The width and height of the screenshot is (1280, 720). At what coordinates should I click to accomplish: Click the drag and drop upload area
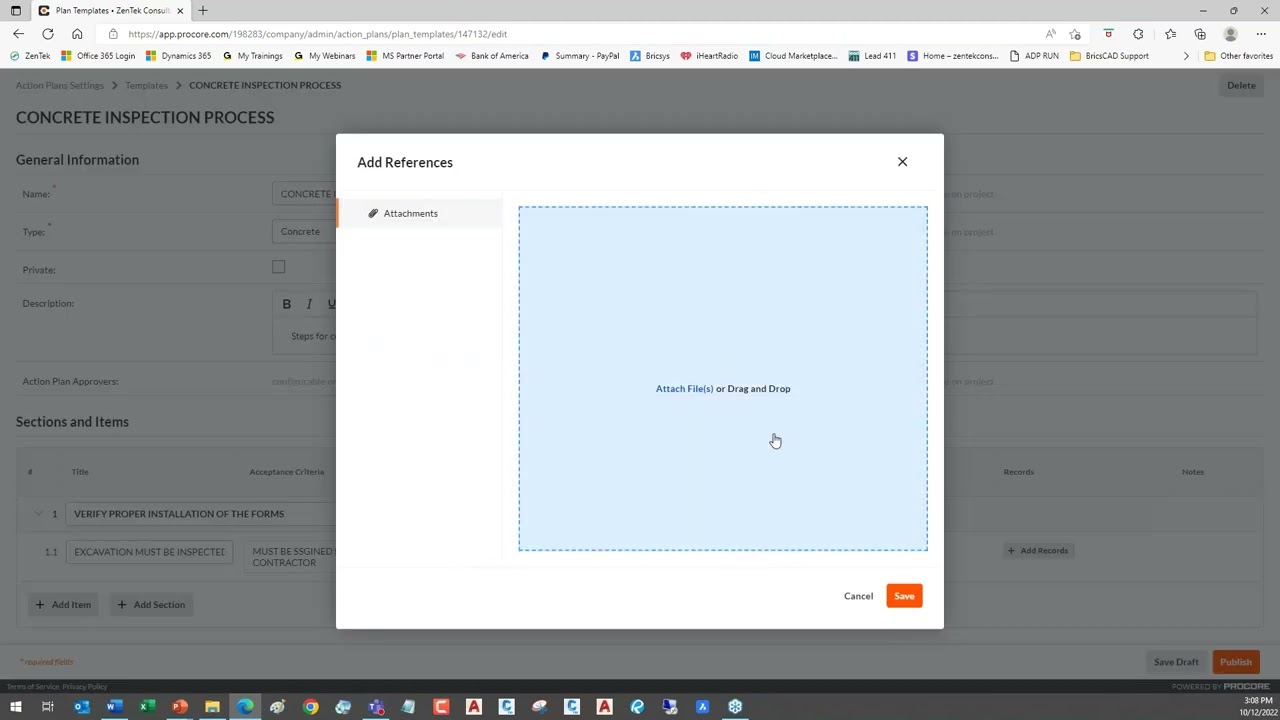[723, 378]
